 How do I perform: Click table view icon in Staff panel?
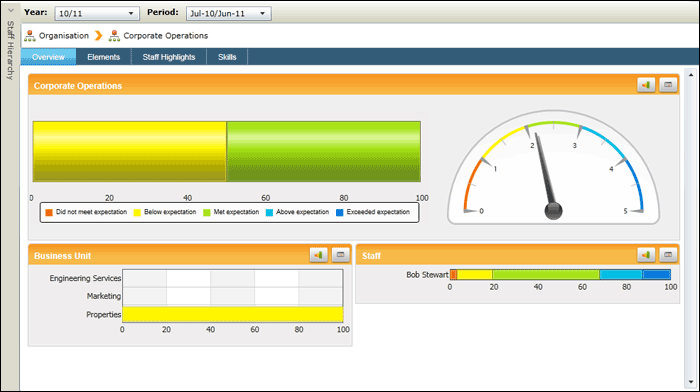coord(668,255)
